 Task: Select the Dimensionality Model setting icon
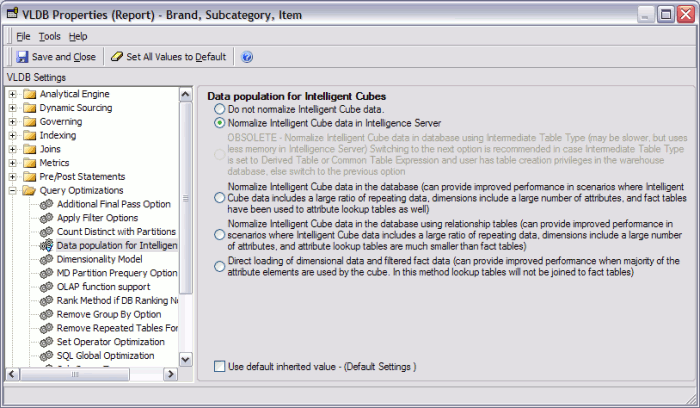coord(46,259)
